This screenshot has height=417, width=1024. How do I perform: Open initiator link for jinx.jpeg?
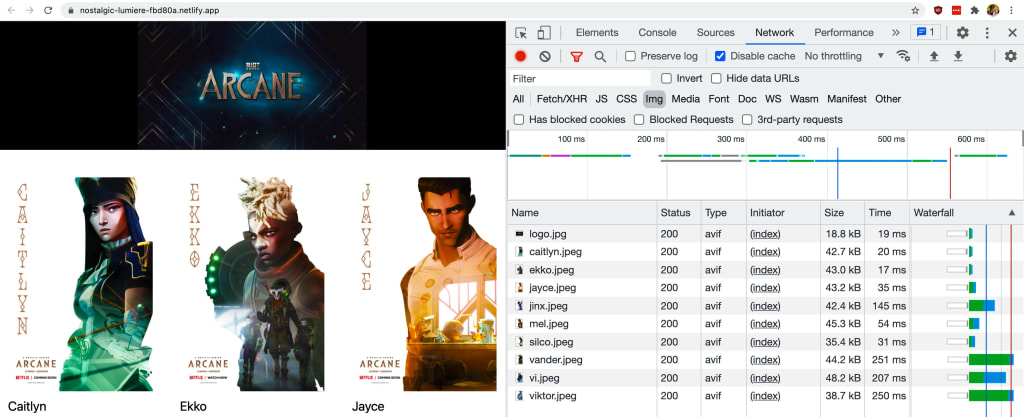click(x=765, y=305)
